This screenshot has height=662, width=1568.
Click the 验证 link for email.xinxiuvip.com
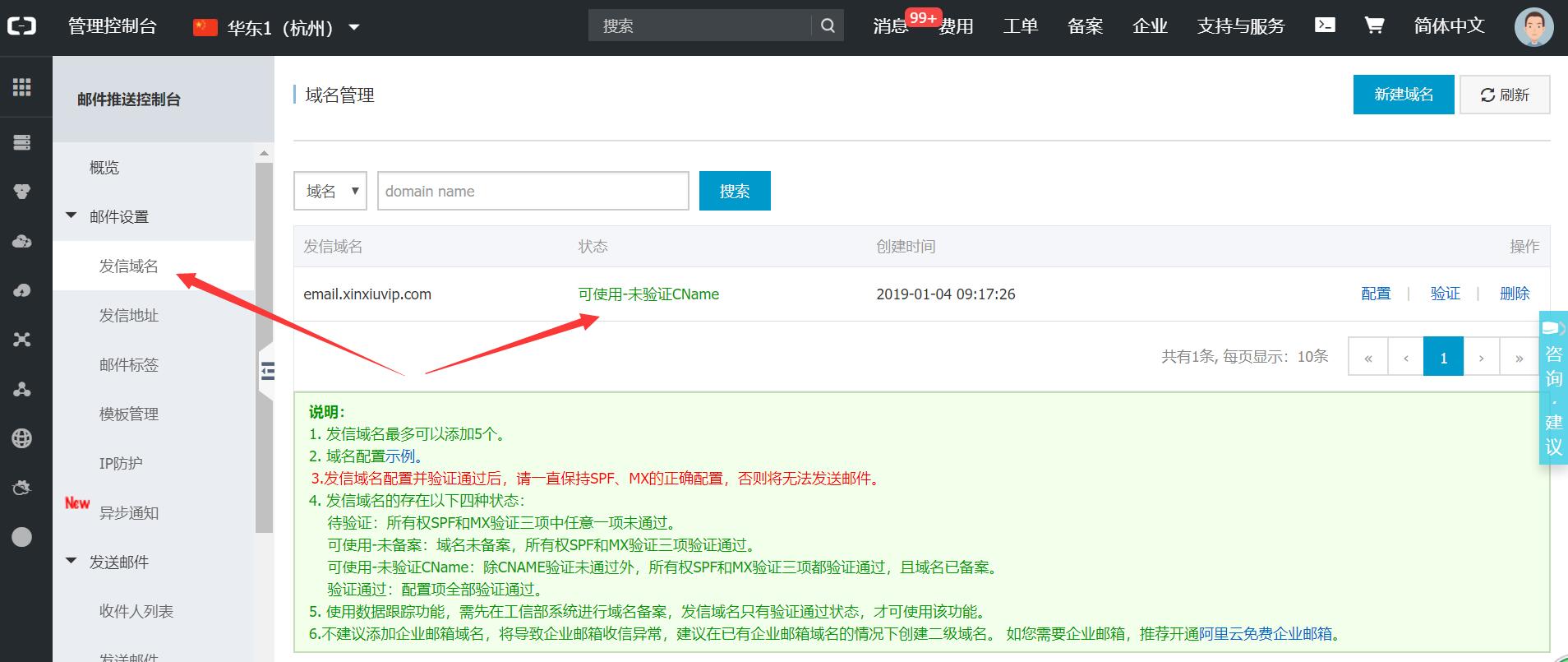pyautogui.click(x=1445, y=294)
